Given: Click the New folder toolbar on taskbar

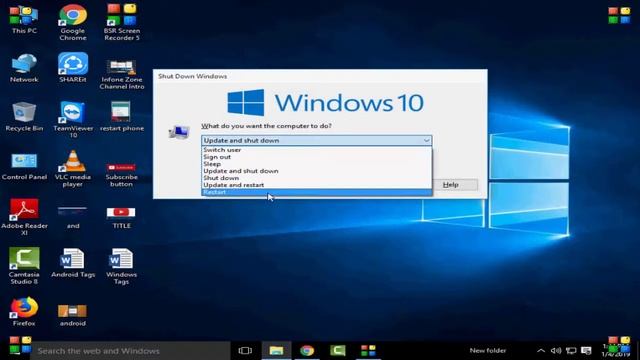Looking at the screenshot, I should (488, 350).
